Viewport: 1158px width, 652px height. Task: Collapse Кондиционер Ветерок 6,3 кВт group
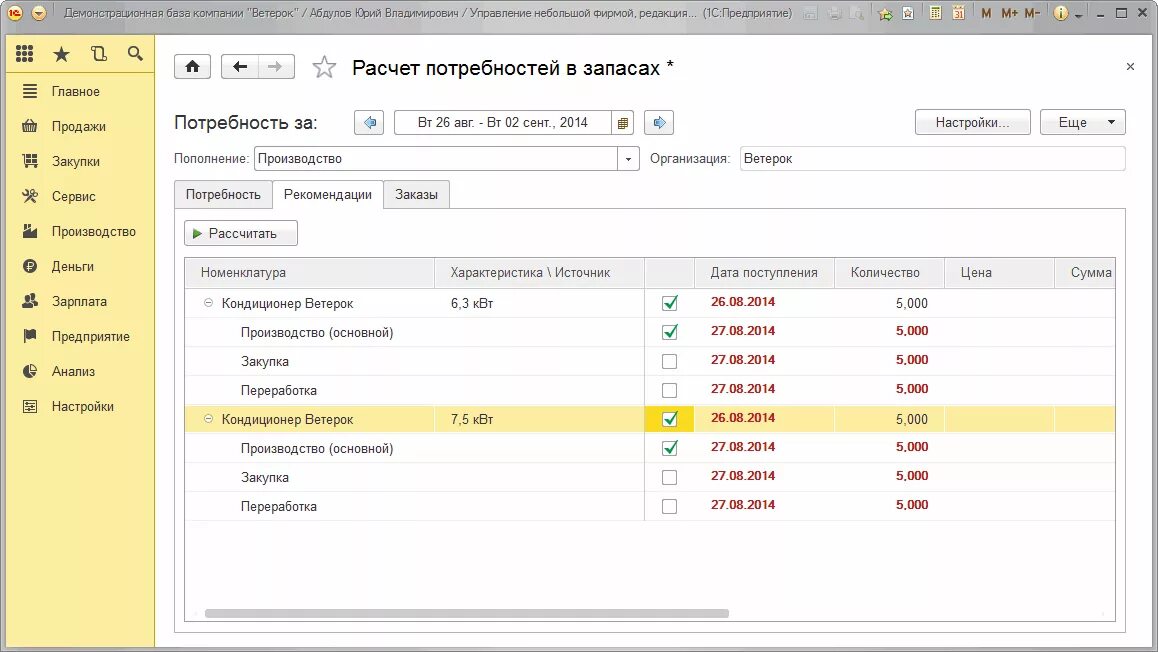coord(208,303)
